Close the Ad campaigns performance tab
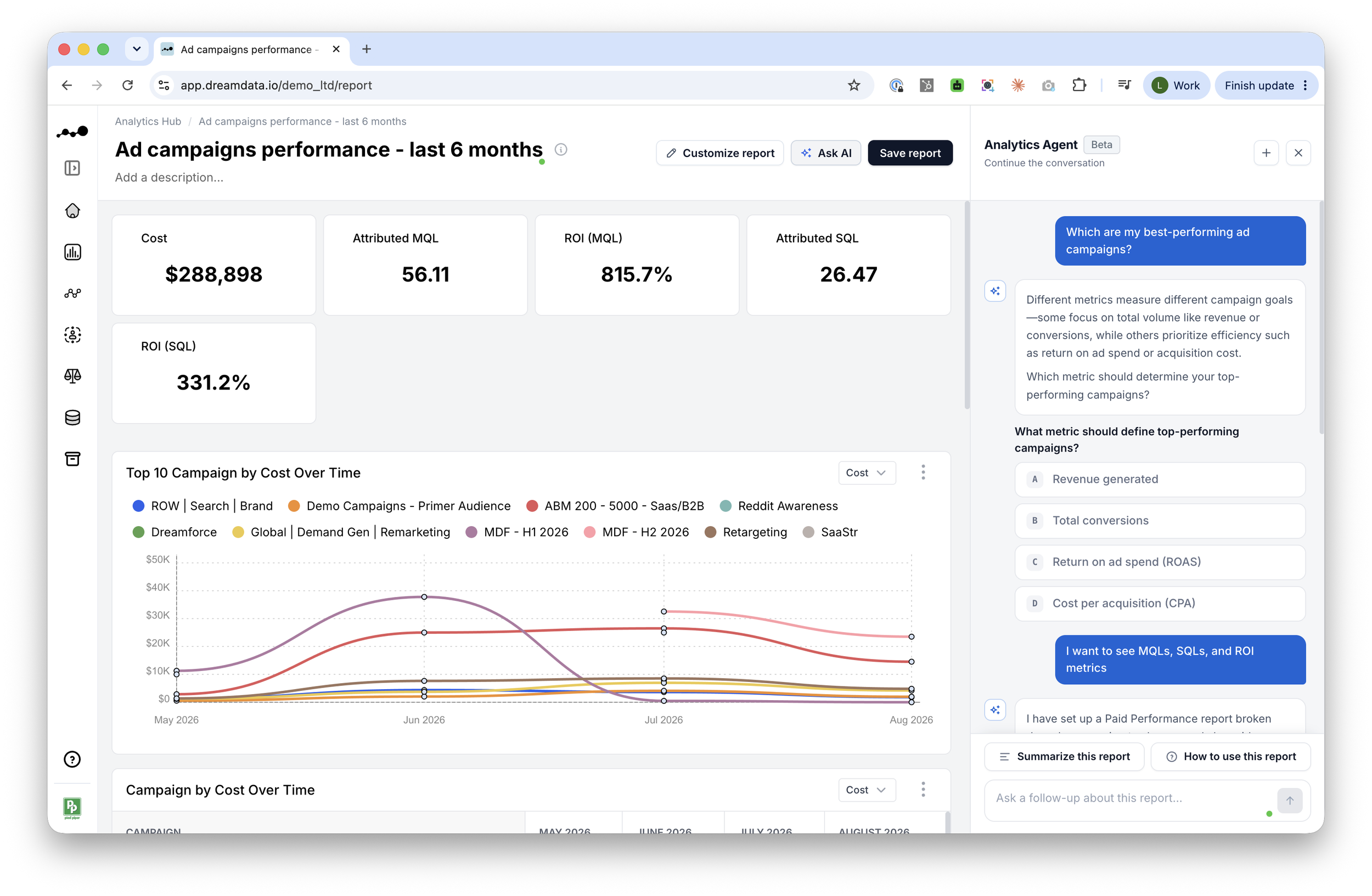This screenshot has width=1372, height=896. point(336,49)
